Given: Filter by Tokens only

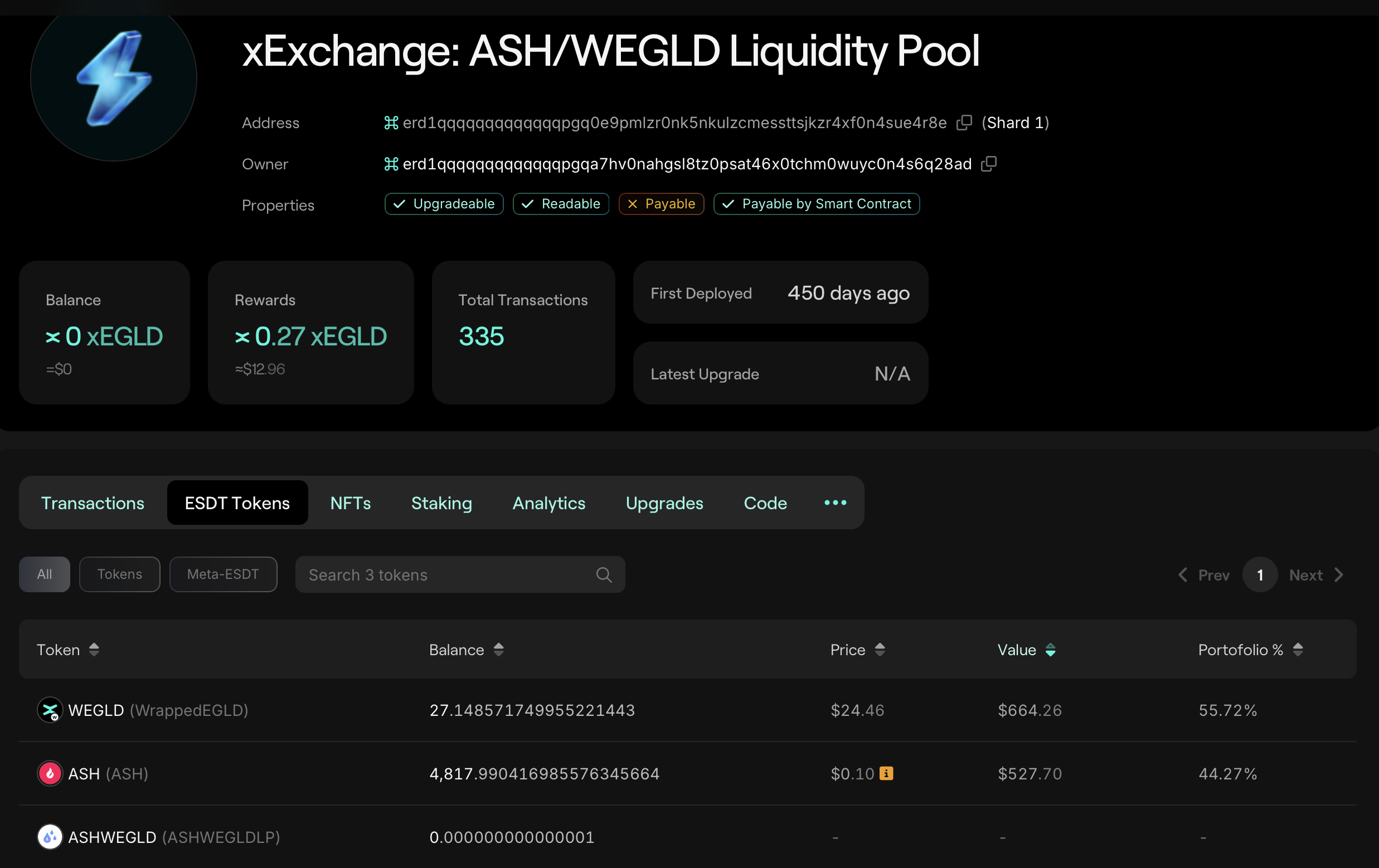Looking at the screenshot, I should [x=120, y=574].
